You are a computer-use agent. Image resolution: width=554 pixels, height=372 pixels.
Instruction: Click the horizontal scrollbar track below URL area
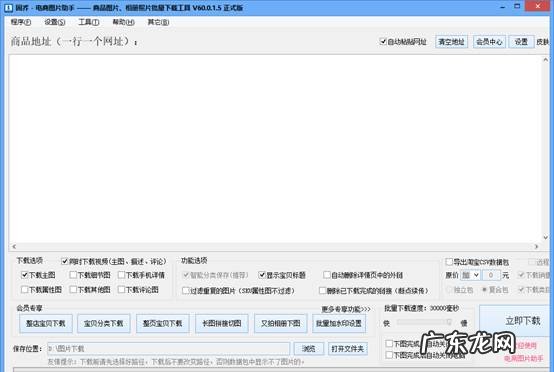276,246
